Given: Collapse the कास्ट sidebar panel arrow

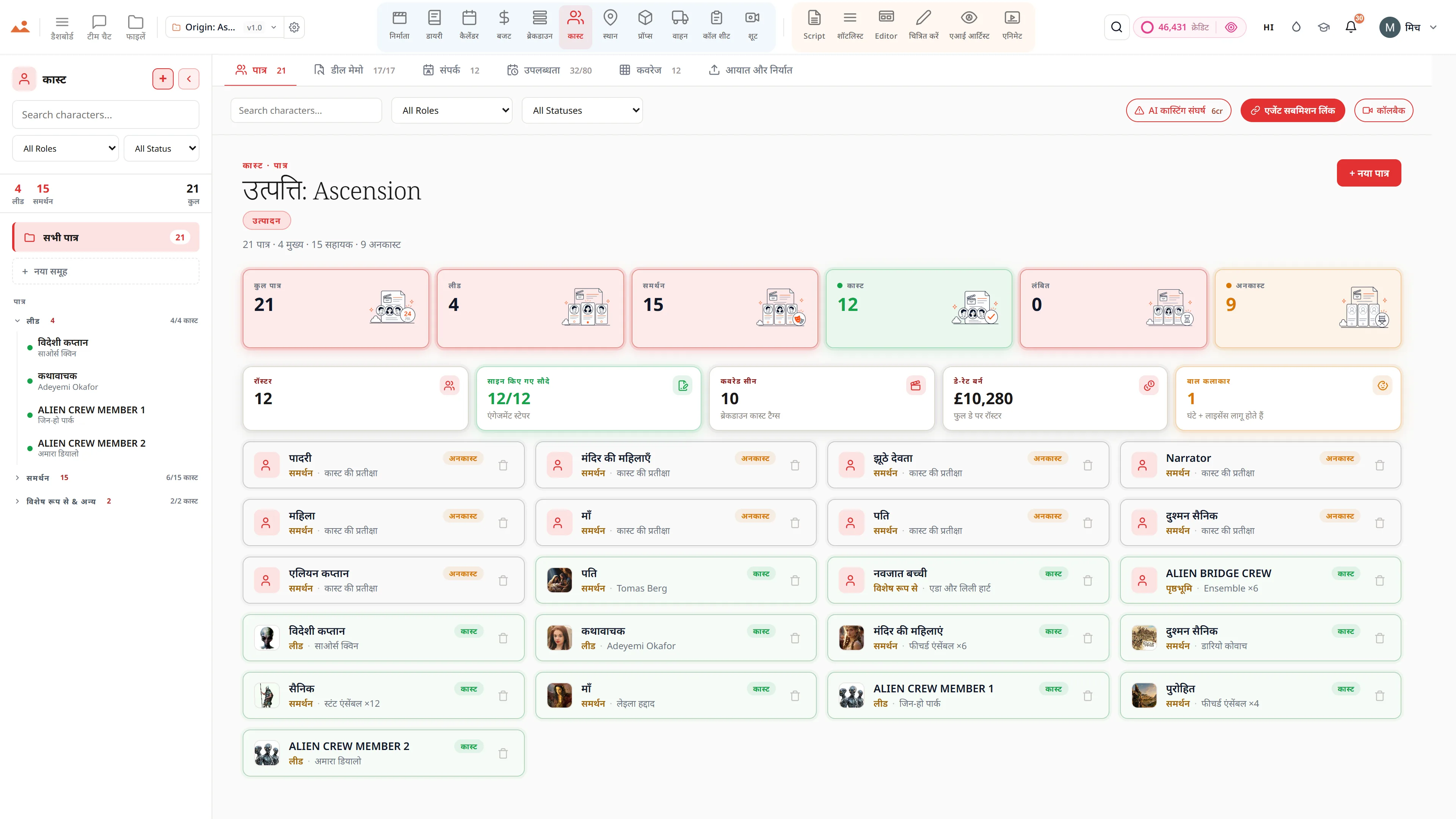Looking at the screenshot, I should coord(189,79).
